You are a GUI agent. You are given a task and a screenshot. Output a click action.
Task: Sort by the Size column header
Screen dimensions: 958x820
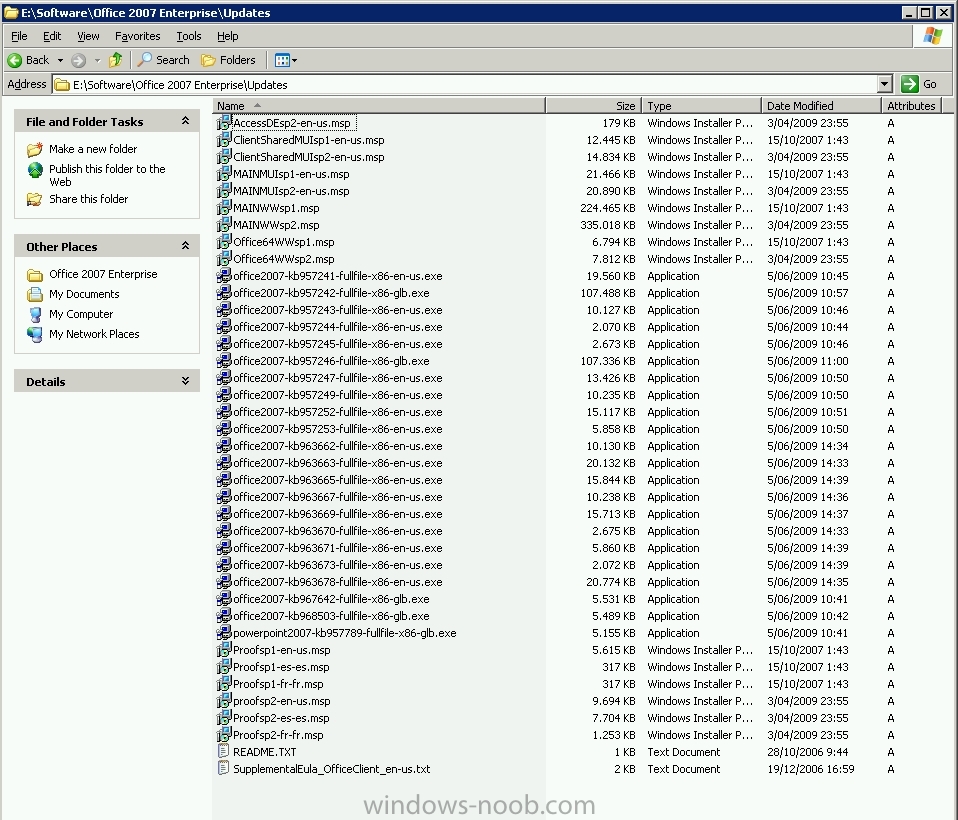coord(593,106)
